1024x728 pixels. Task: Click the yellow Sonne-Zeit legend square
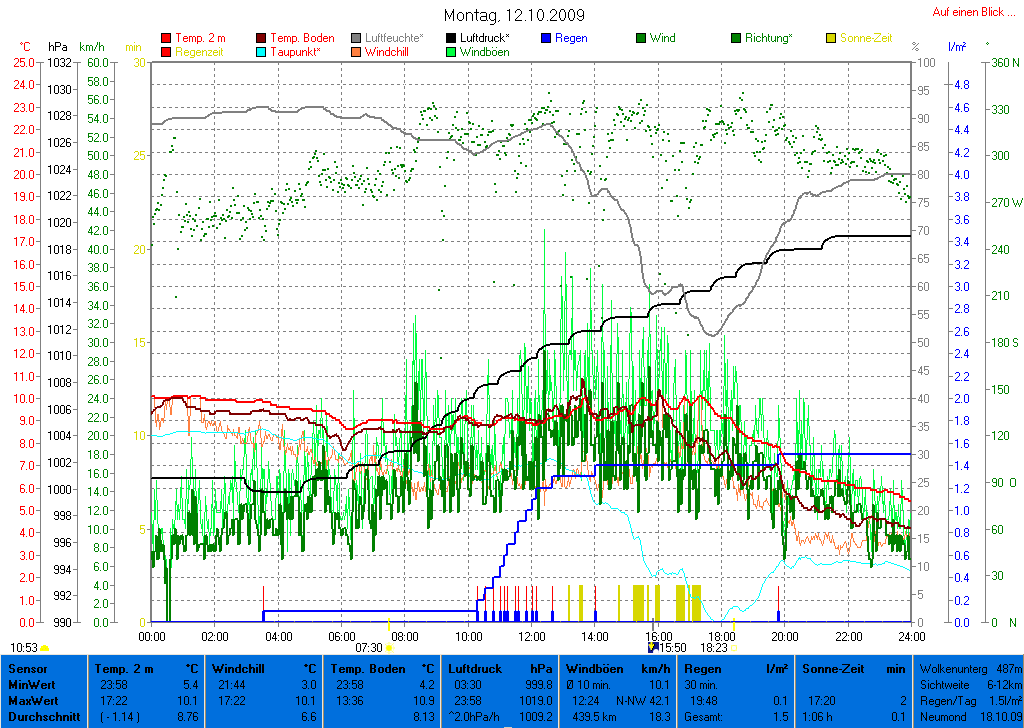click(x=831, y=39)
